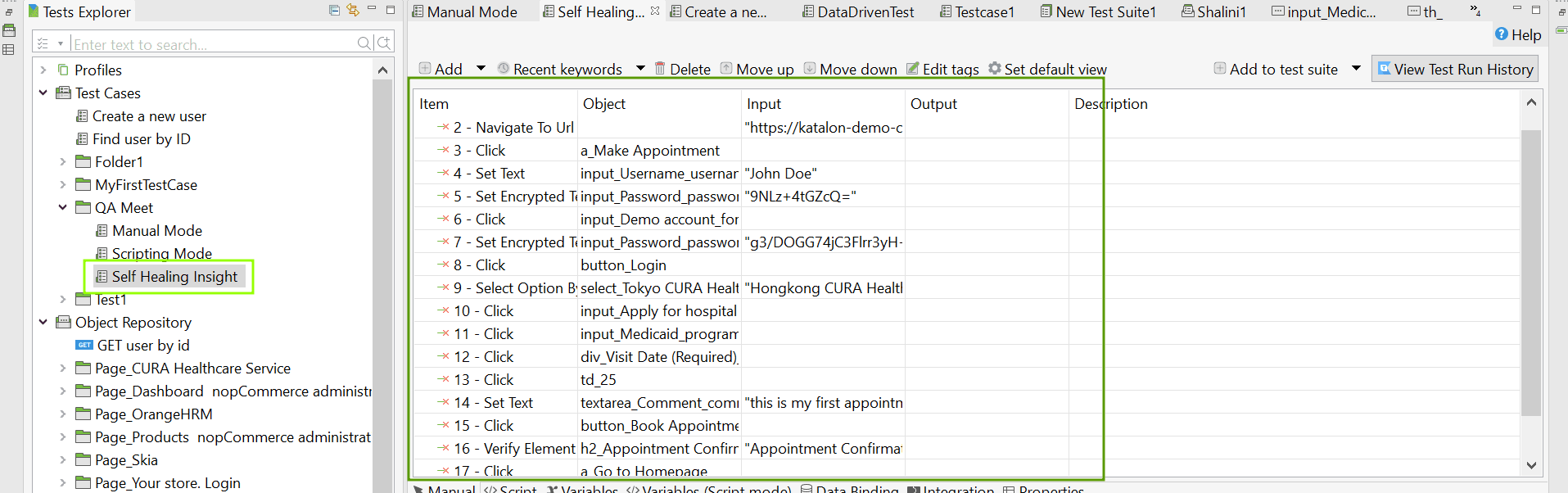Click Move up in the step toolbar
This screenshot has width=1568, height=493.
click(x=757, y=69)
